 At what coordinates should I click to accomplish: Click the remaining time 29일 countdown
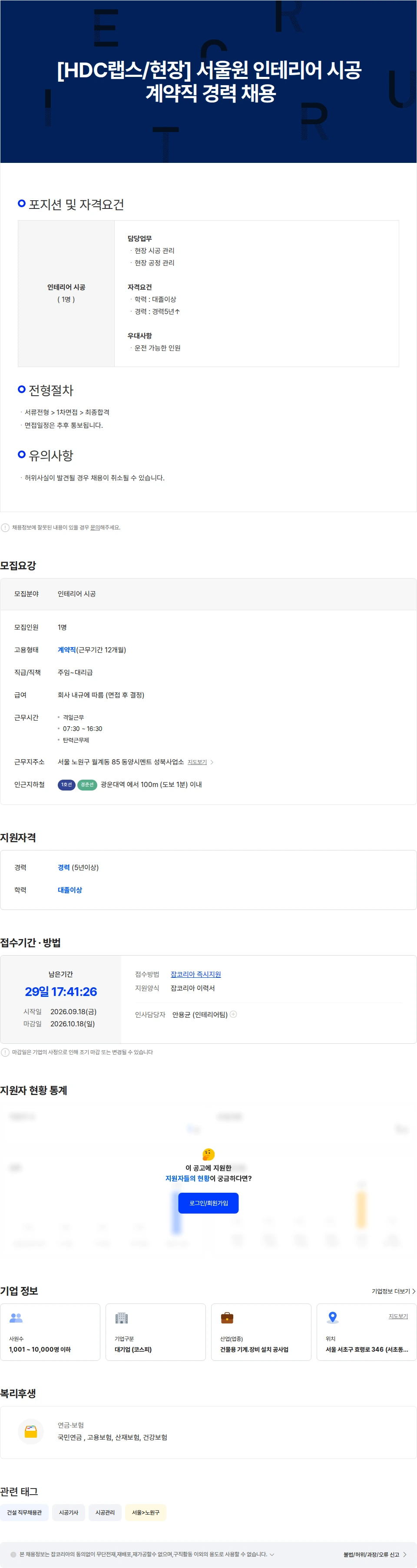61,992
